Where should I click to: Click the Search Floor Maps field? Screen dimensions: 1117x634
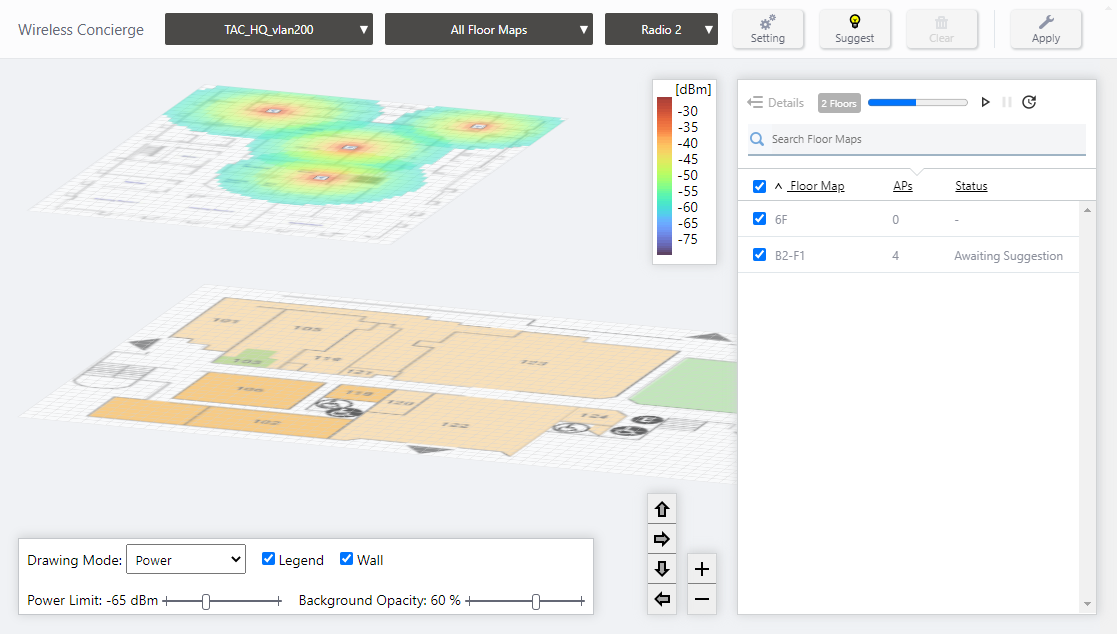925,139
